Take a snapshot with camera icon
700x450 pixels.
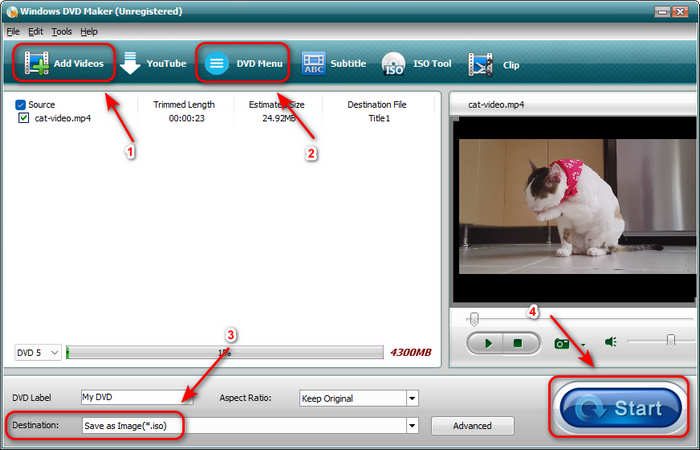coord(562,343)
